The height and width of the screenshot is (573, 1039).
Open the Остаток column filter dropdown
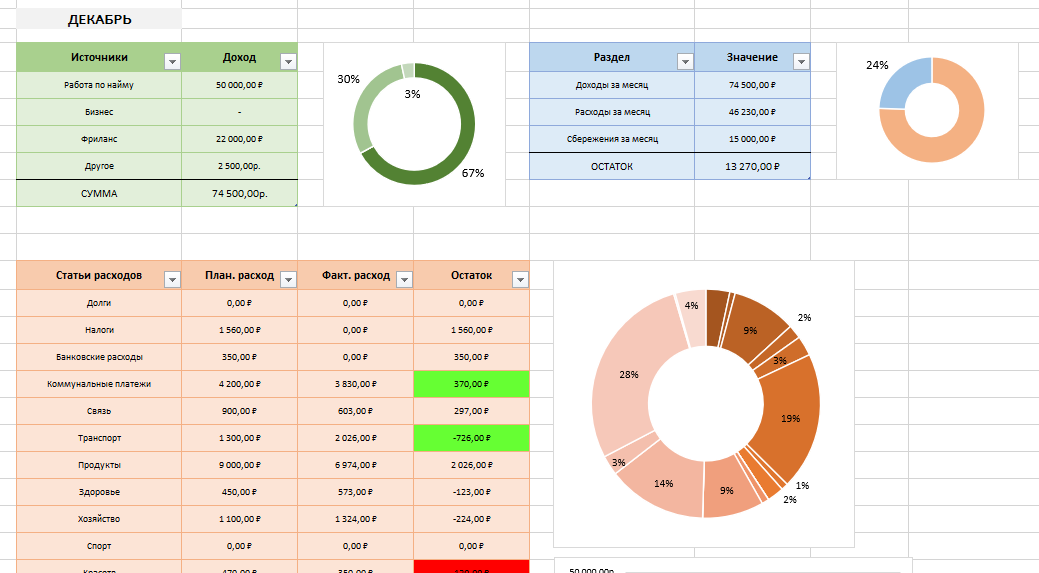pyautogui.click(x=520, y=280)
